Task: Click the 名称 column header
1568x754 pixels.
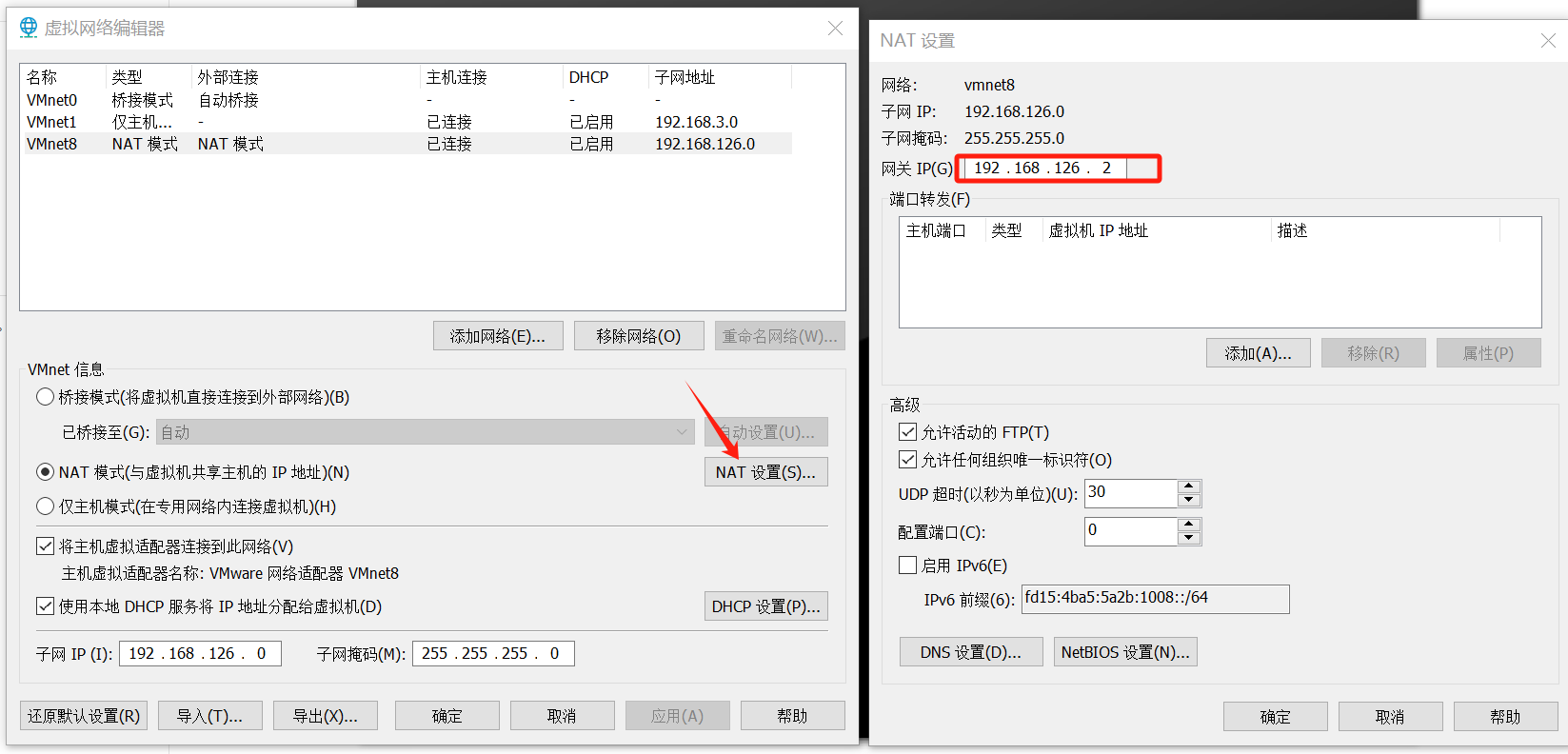Action: pos(63,77)
